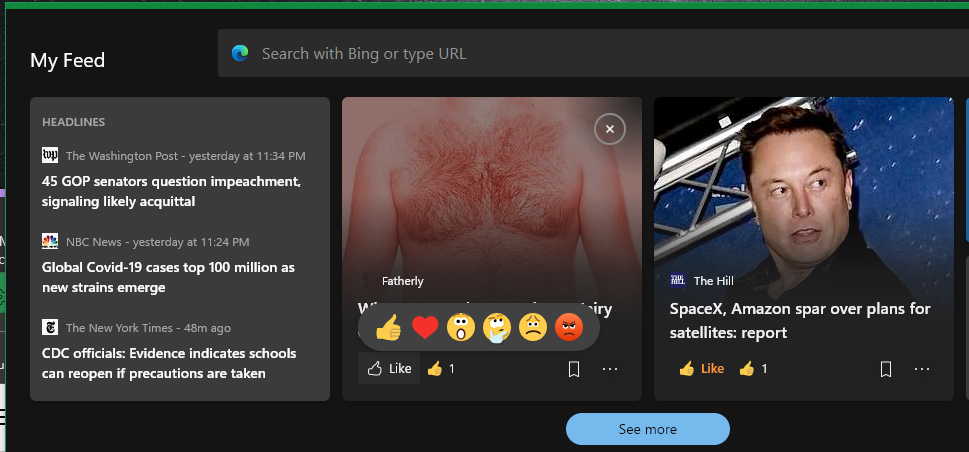The height and width of the screenshot is (452, 969).
Task: Click the HEADLINES section label
Action: pyautogui.click(x=74, y=122)
